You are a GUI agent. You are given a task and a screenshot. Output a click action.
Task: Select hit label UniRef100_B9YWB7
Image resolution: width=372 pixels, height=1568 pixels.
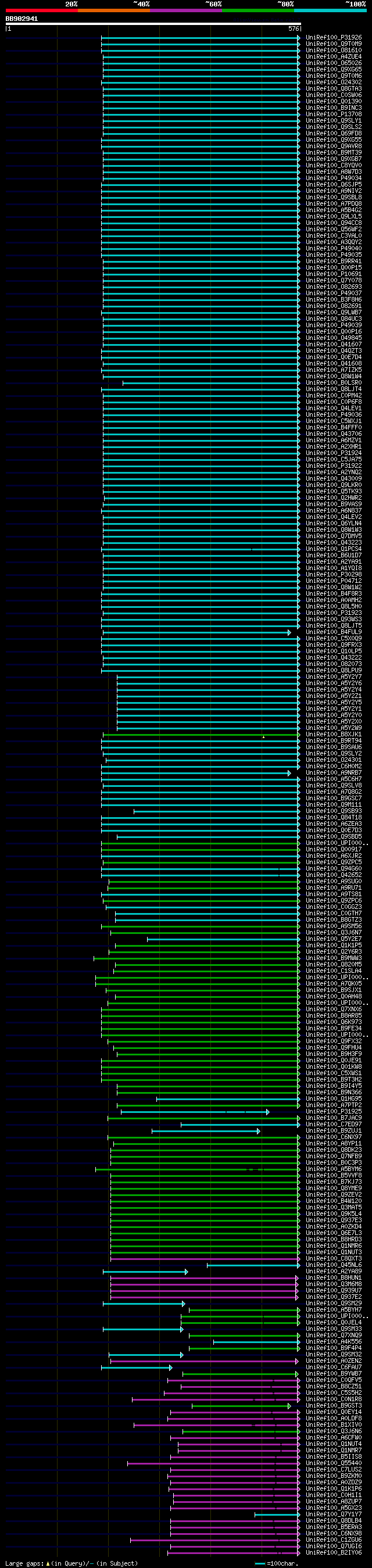(334, 1373)
